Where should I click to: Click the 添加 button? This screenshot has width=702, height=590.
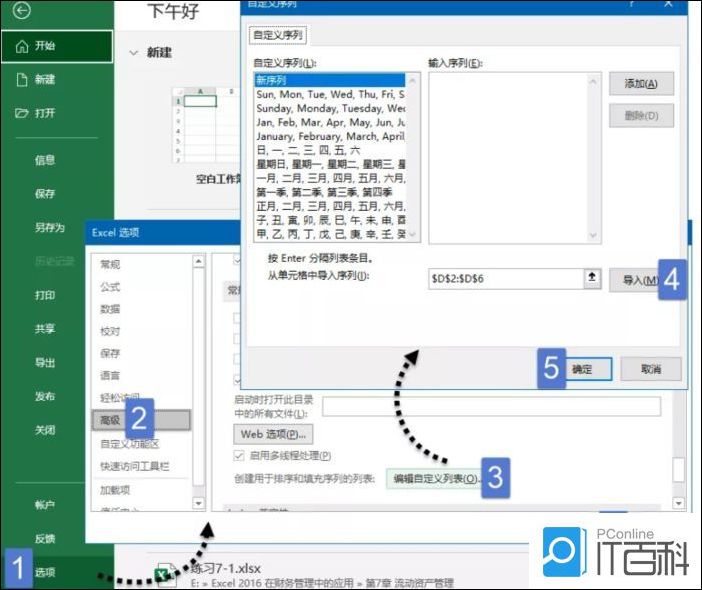click(x=641, y=84)
